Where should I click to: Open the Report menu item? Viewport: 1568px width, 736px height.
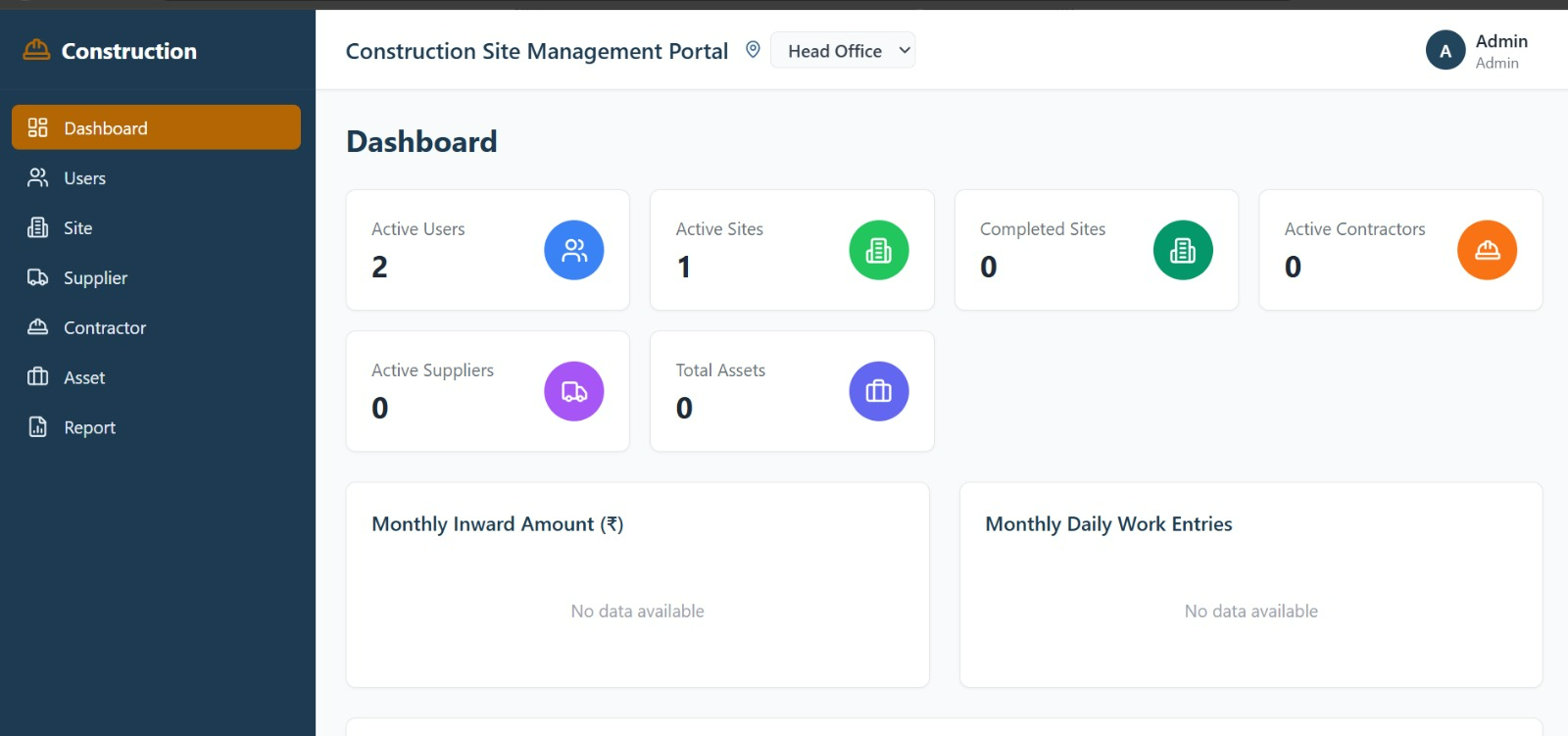click(156, 427)
